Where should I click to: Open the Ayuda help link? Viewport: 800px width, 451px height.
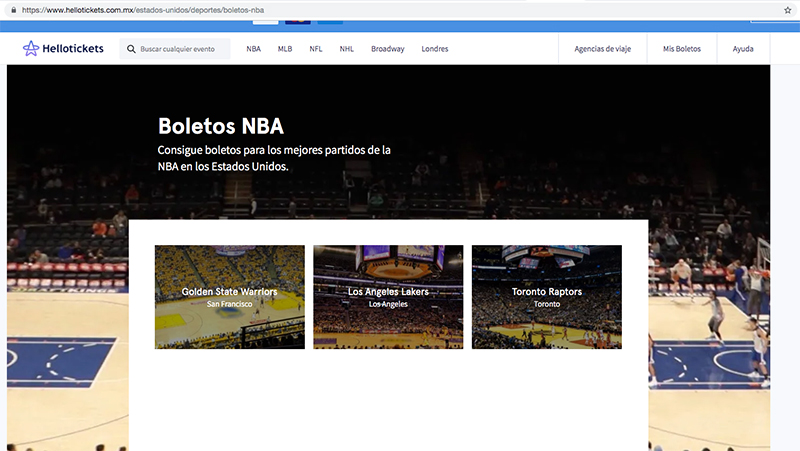coord(743,49)
